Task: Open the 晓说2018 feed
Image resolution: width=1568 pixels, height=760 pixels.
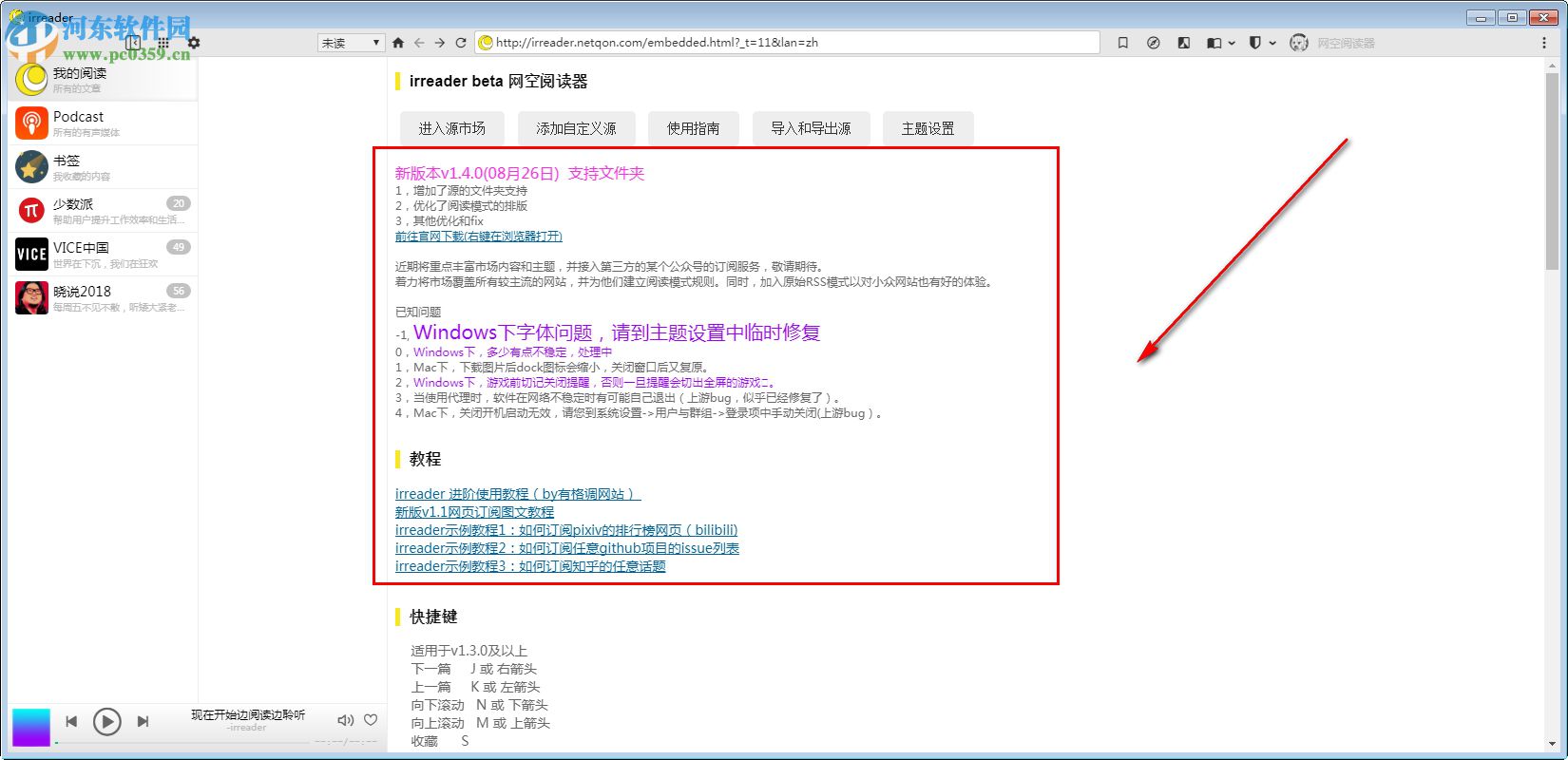Action: pyautogui.click(x=103, y=298)
